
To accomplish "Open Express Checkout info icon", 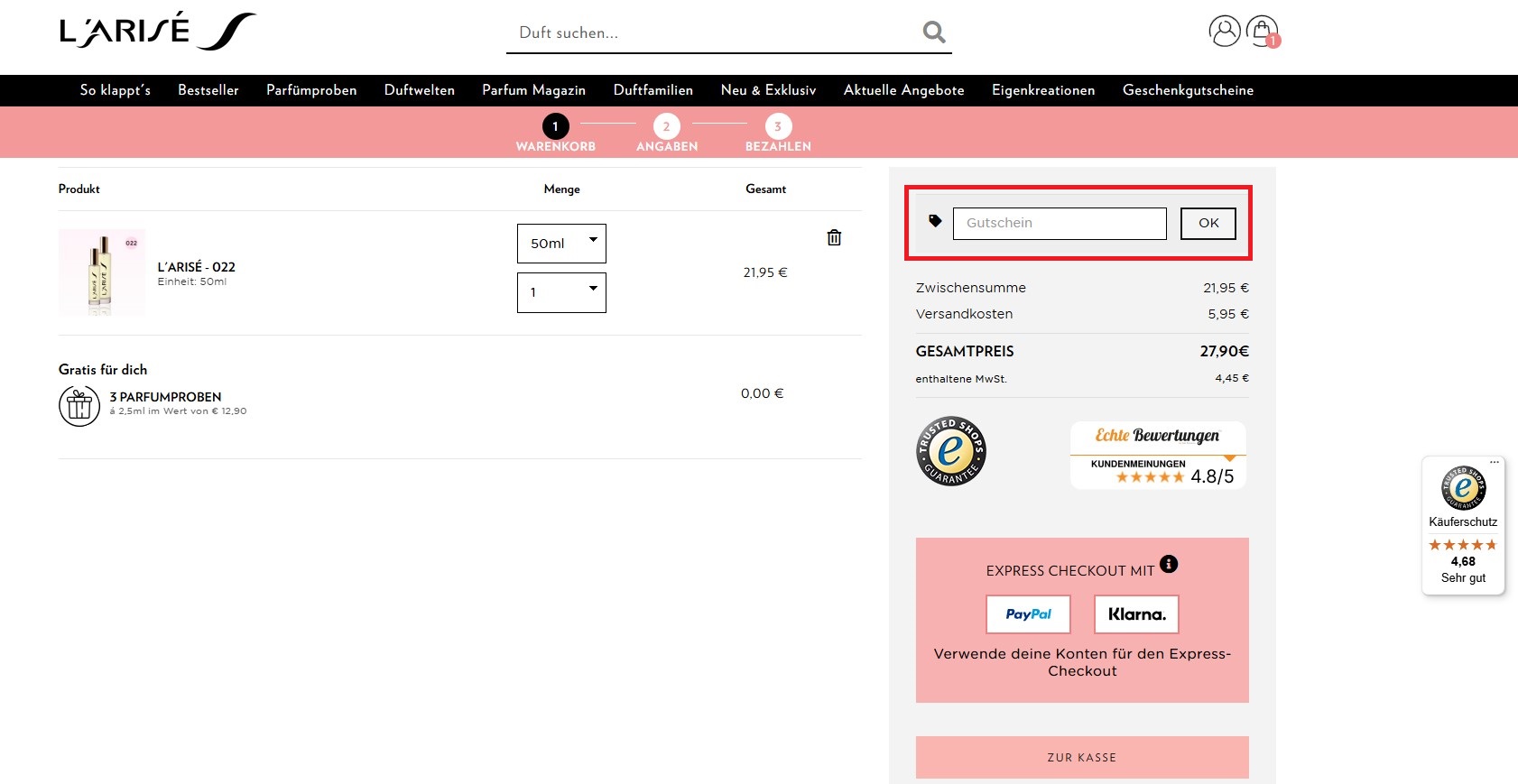I will point(1169,564).
